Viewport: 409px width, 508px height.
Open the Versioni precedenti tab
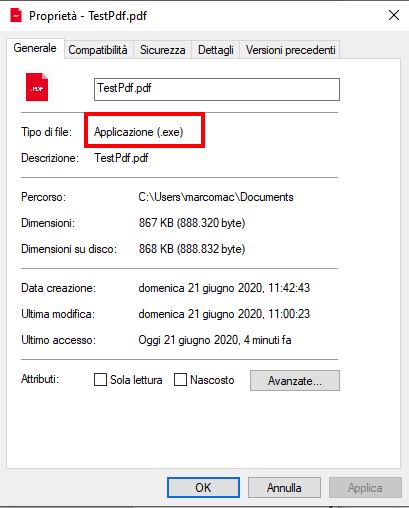pos(290,50)
